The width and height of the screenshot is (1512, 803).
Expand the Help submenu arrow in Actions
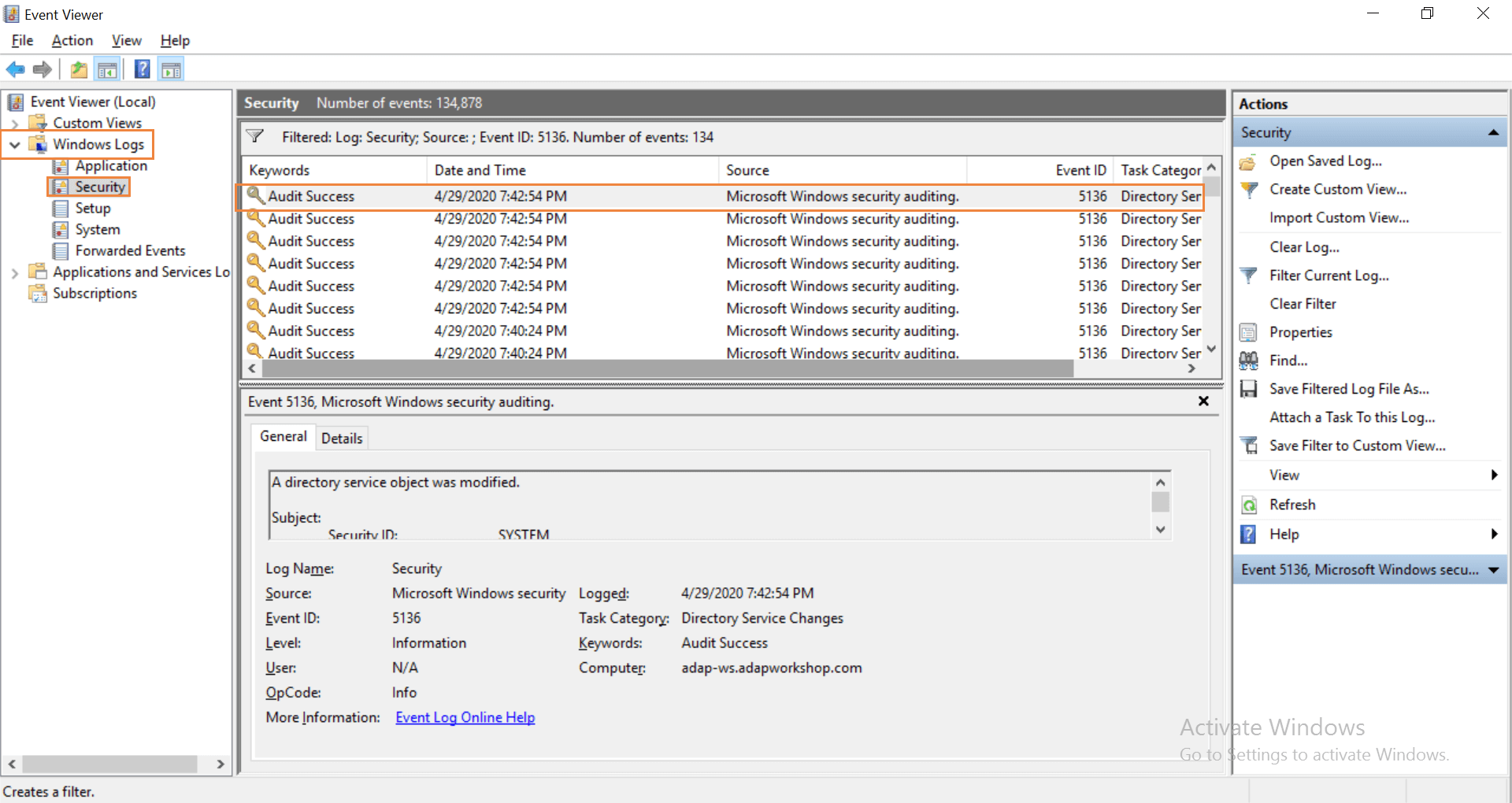pos(1494,535)
